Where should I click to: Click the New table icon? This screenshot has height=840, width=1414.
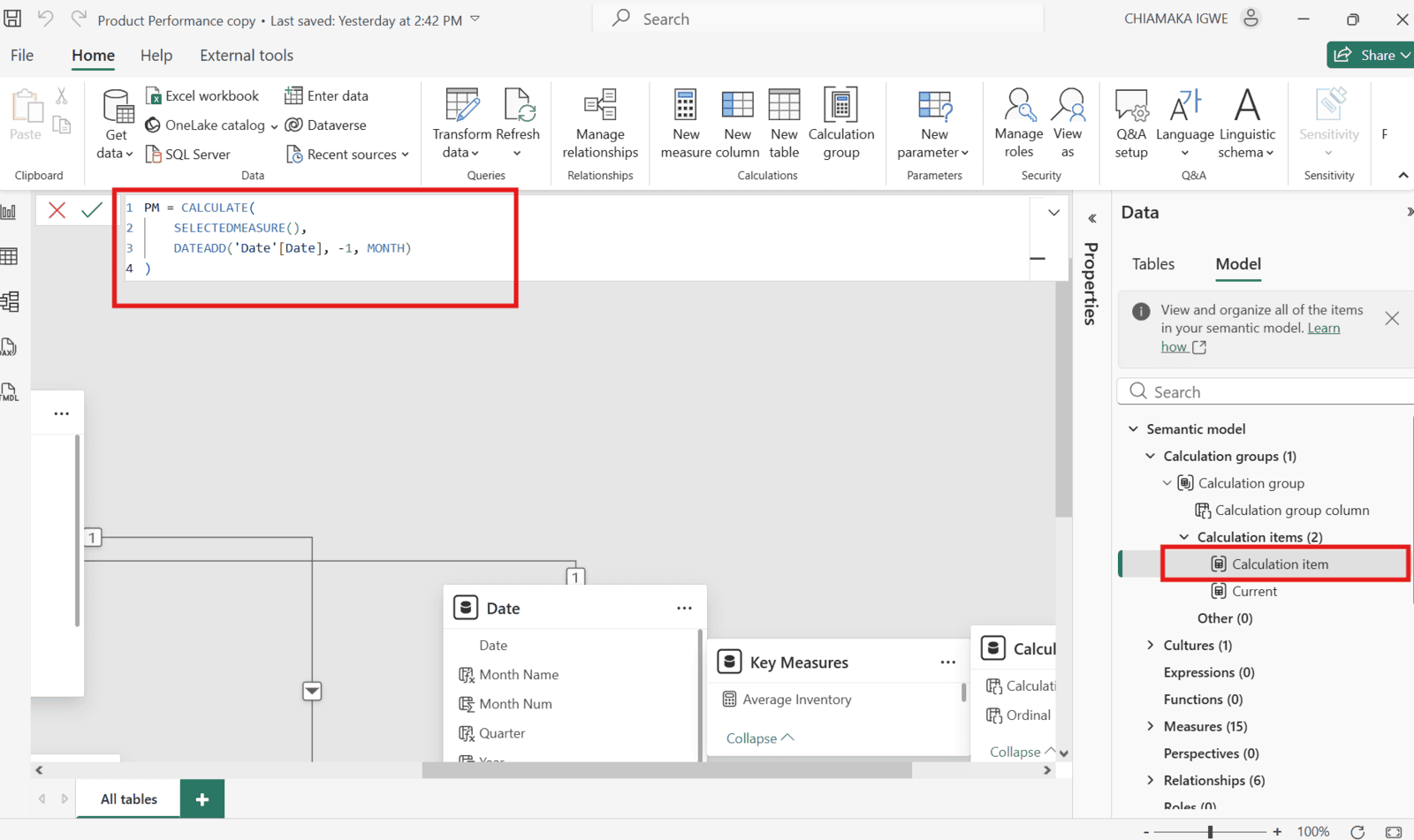[x=783, y=106]
